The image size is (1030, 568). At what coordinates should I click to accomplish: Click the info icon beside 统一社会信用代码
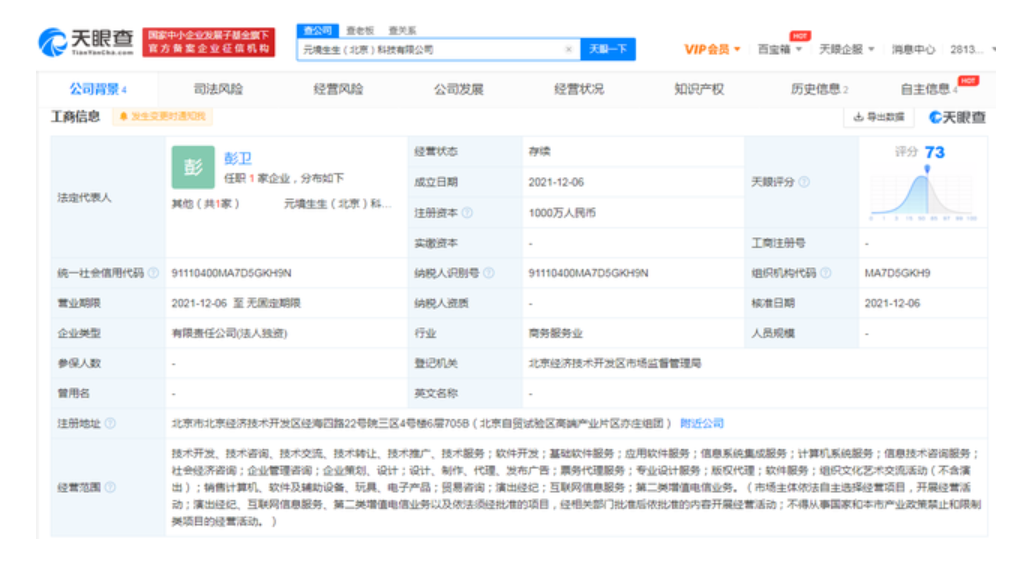[153, 273]
